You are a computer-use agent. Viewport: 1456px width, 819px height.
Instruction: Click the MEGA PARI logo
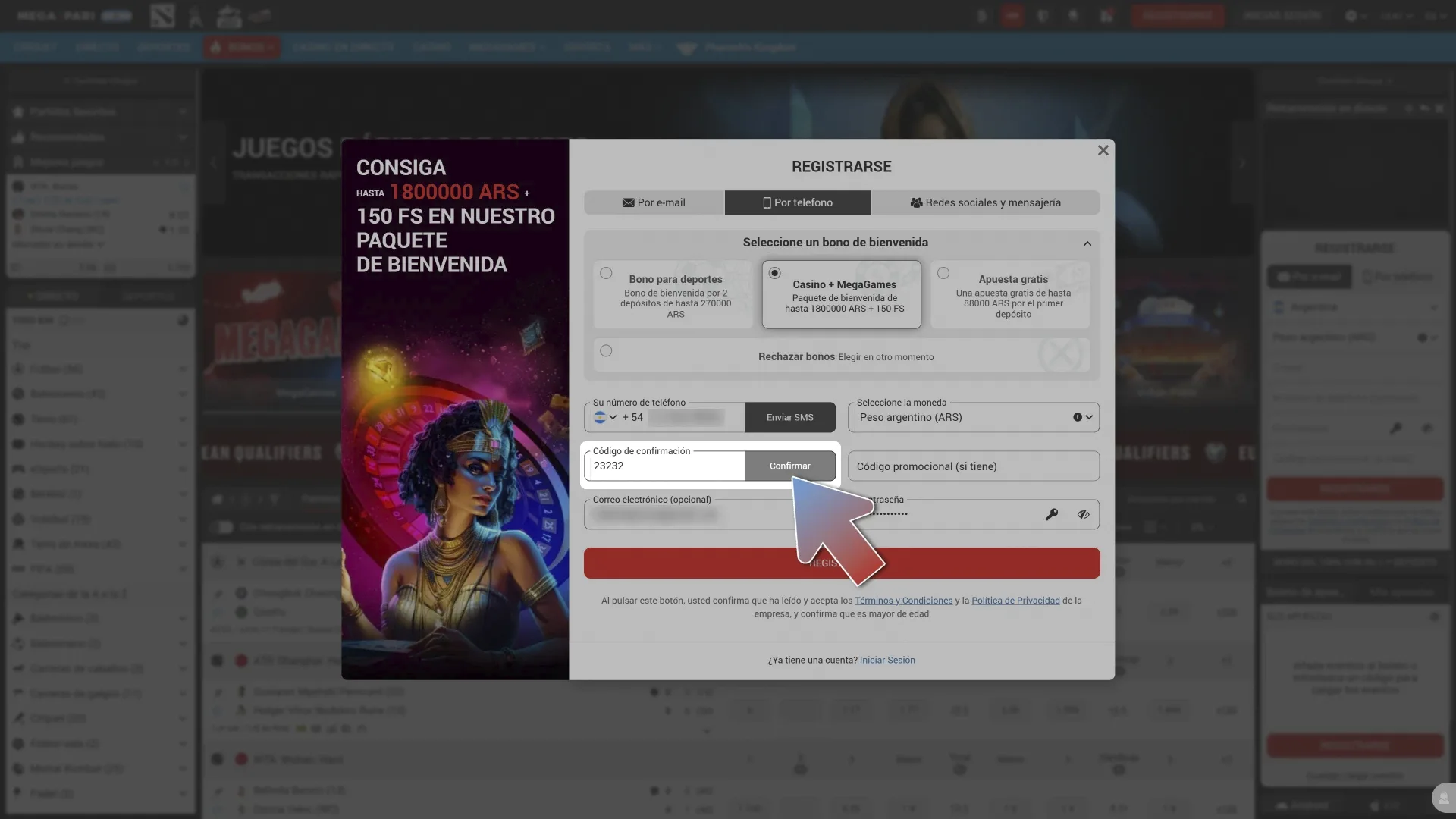pos(59,14)
